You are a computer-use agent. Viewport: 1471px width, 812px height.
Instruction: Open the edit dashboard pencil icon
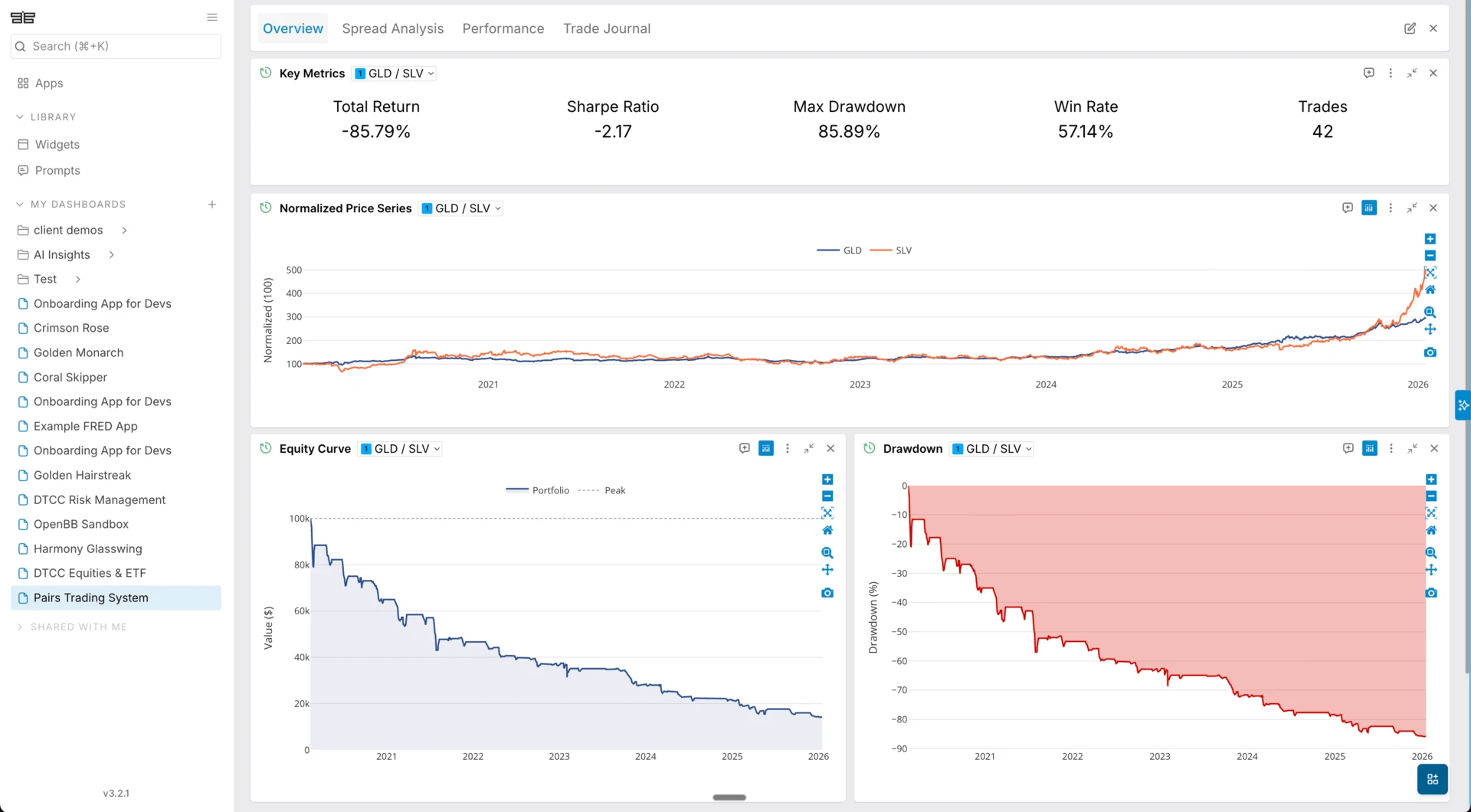(x=1410, y=28)
